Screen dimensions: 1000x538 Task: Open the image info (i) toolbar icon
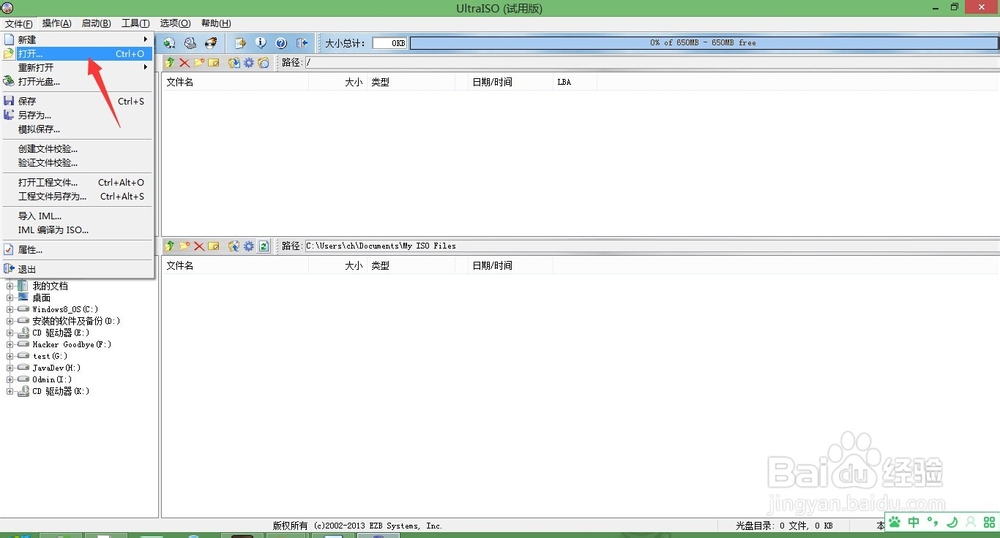click(x=261, y=43)
